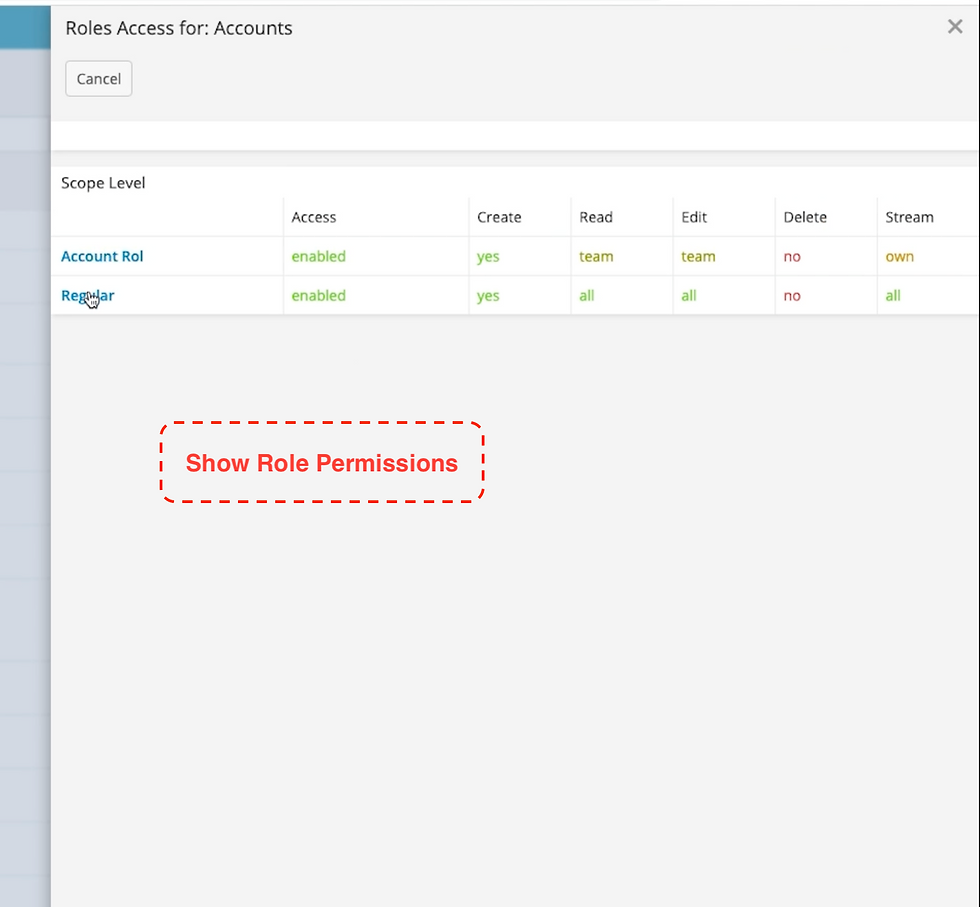Open the Create permission cell for Account Rol
980x907 pixels.
[488, 256]
